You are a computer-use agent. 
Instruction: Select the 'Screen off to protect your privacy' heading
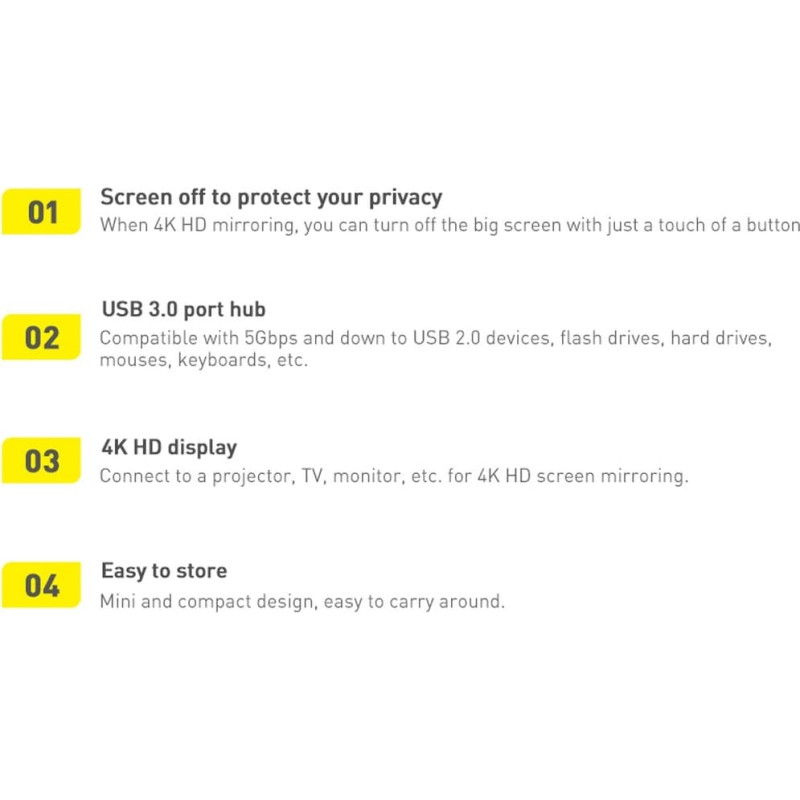[x=271, y=197]
